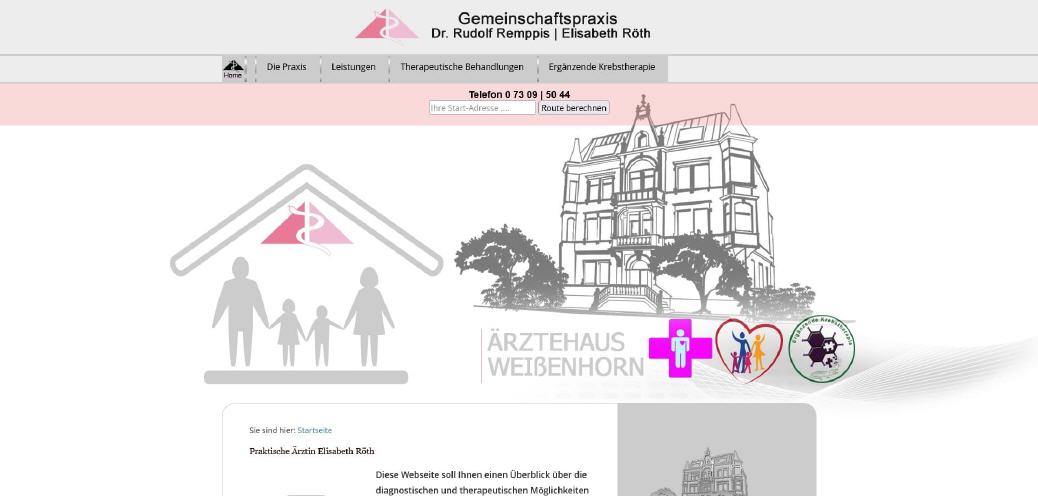
Task: Open the green circular Krebstherapie badge
Action: 821,348
